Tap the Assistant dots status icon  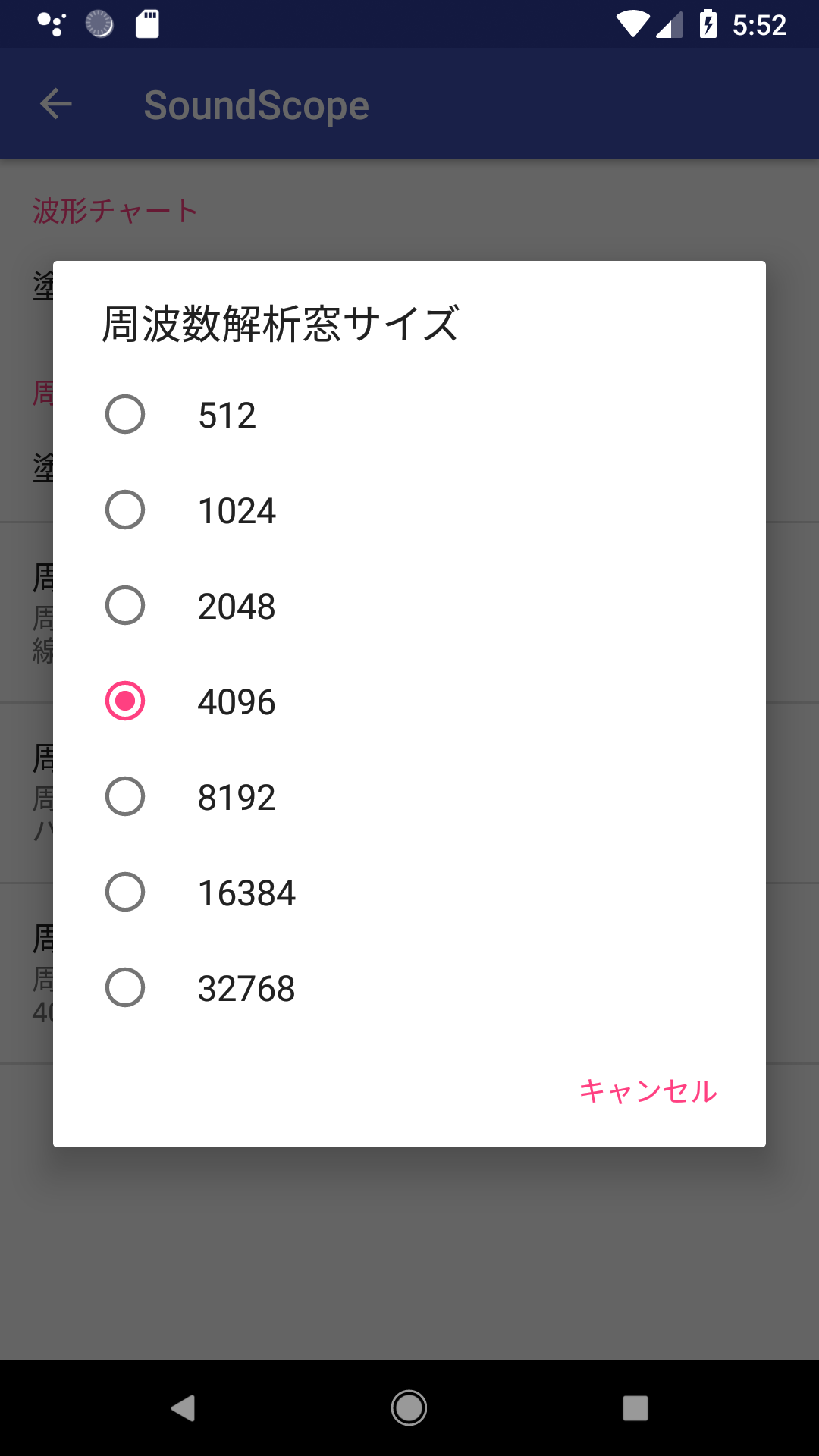pyautogui.click(x=52, y=24)
